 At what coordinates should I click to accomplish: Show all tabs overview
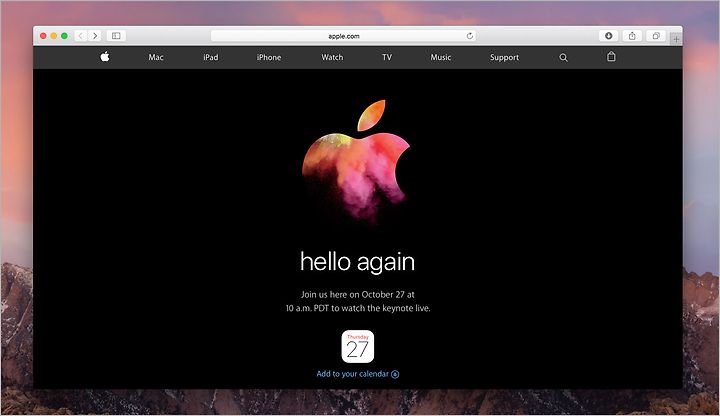pyautogui.click(x=656, y=36)
